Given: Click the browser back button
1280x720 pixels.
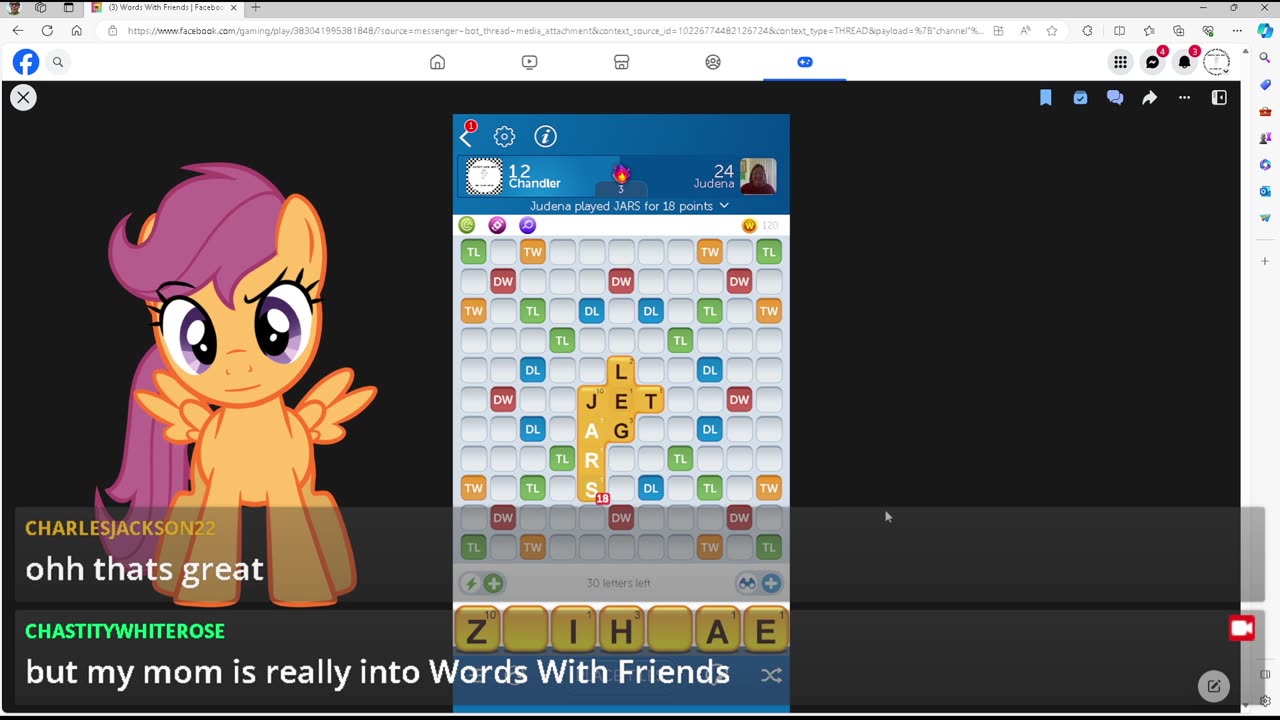Looking at the screenshot, I should click(x=18, y=31).
